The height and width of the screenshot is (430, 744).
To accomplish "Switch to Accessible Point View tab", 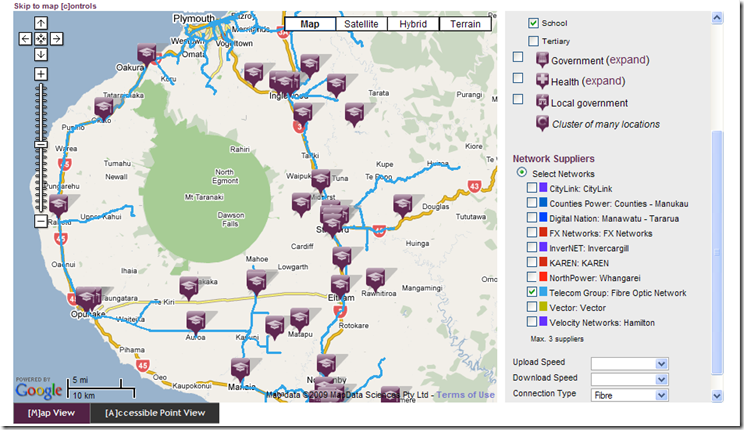I will point(155,413).
